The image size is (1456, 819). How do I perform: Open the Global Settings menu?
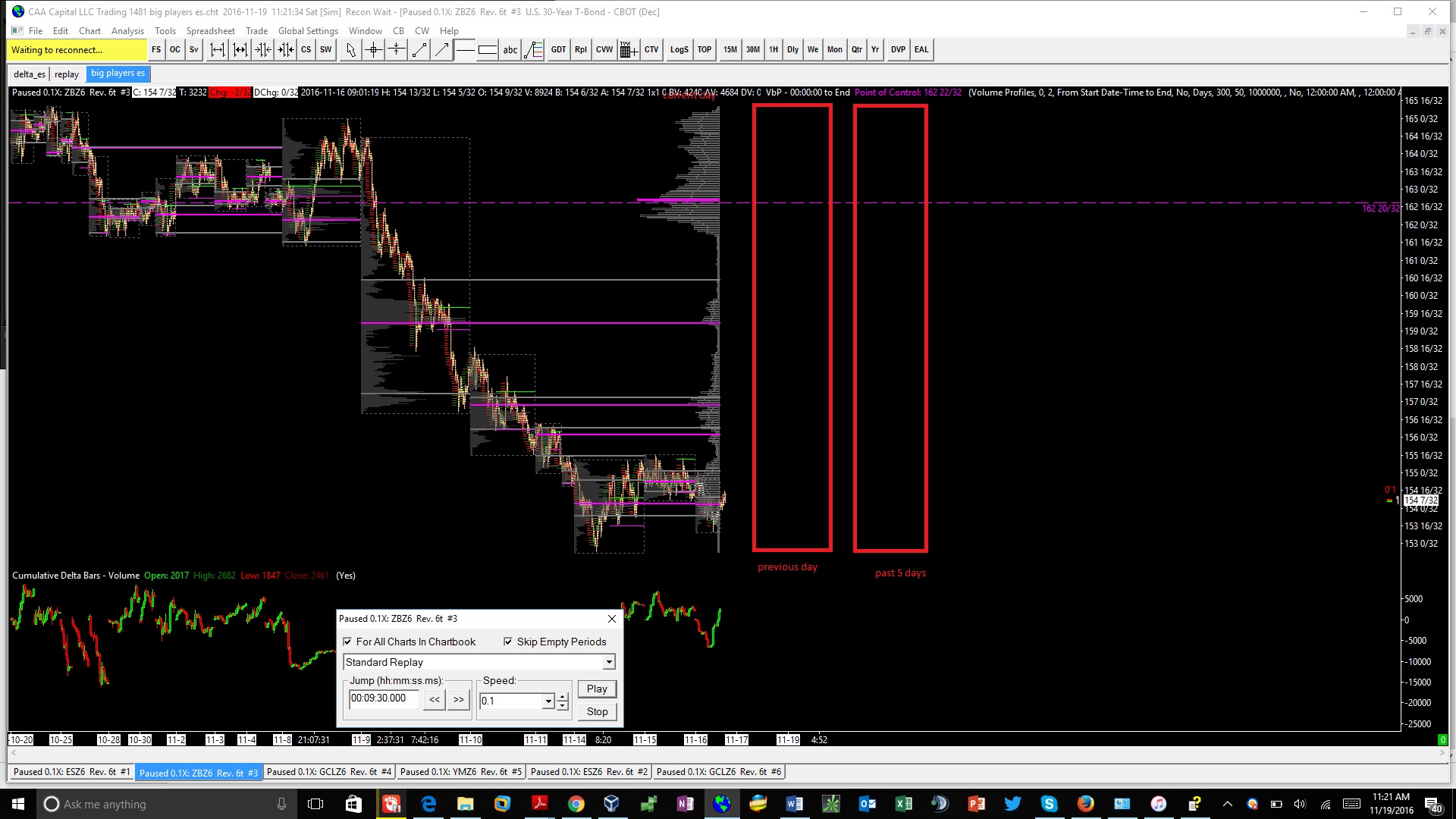tap(308, 31)
